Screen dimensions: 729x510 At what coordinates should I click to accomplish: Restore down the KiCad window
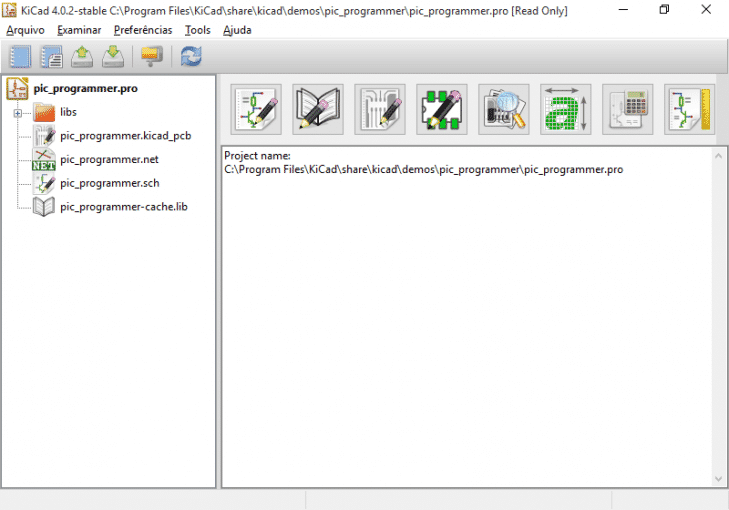[664, 10]
